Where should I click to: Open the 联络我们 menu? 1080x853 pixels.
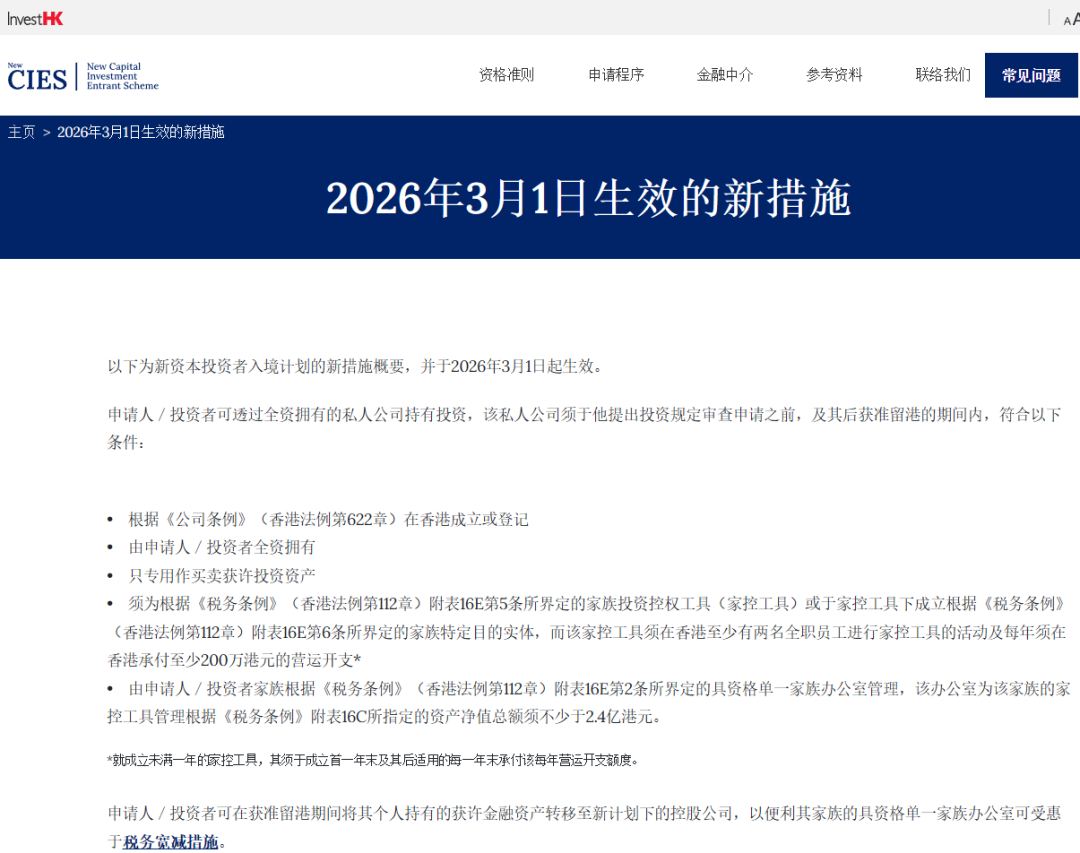[943, 75]
